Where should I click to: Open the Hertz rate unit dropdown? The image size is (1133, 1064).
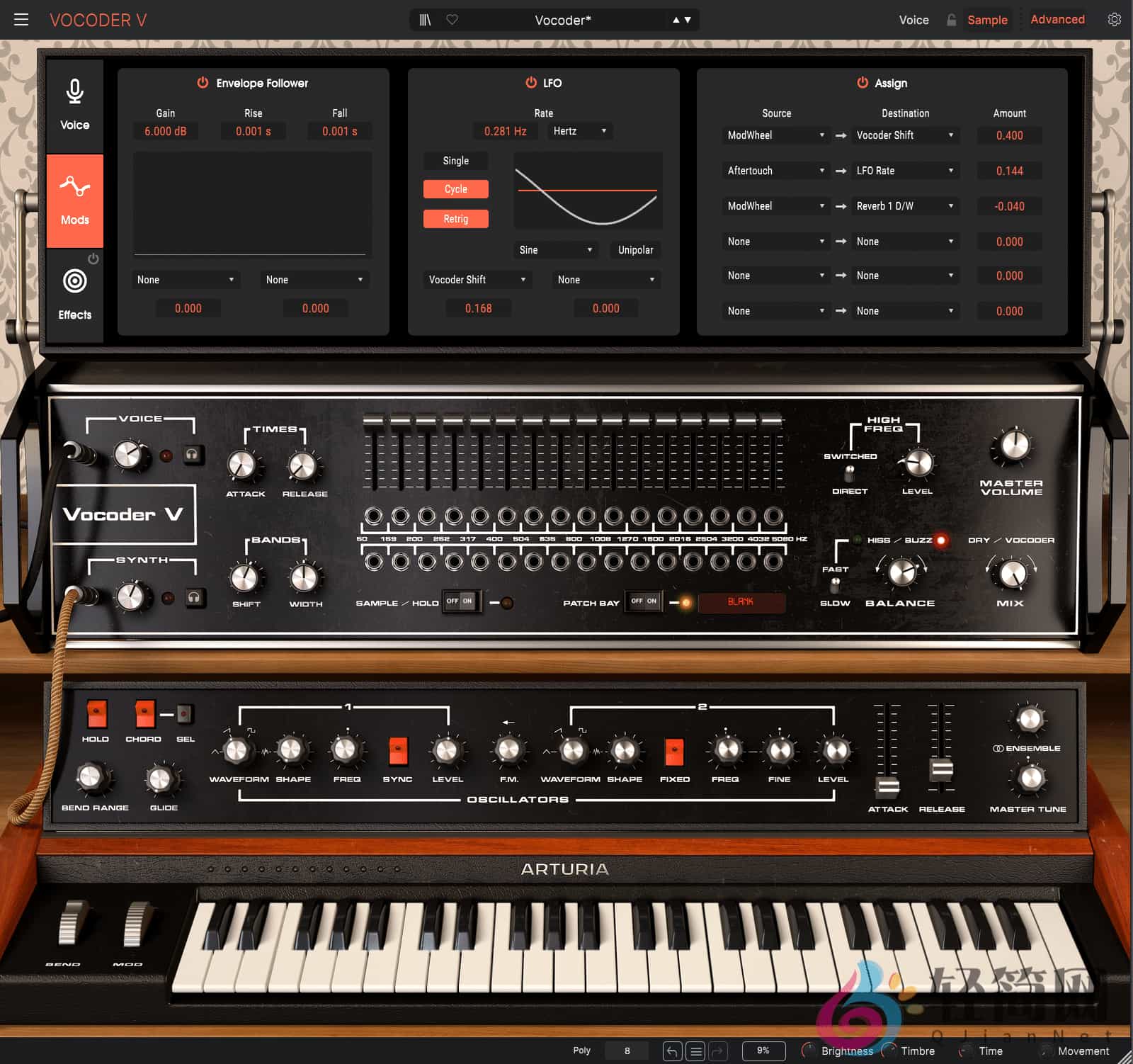(x=579, y=131)
